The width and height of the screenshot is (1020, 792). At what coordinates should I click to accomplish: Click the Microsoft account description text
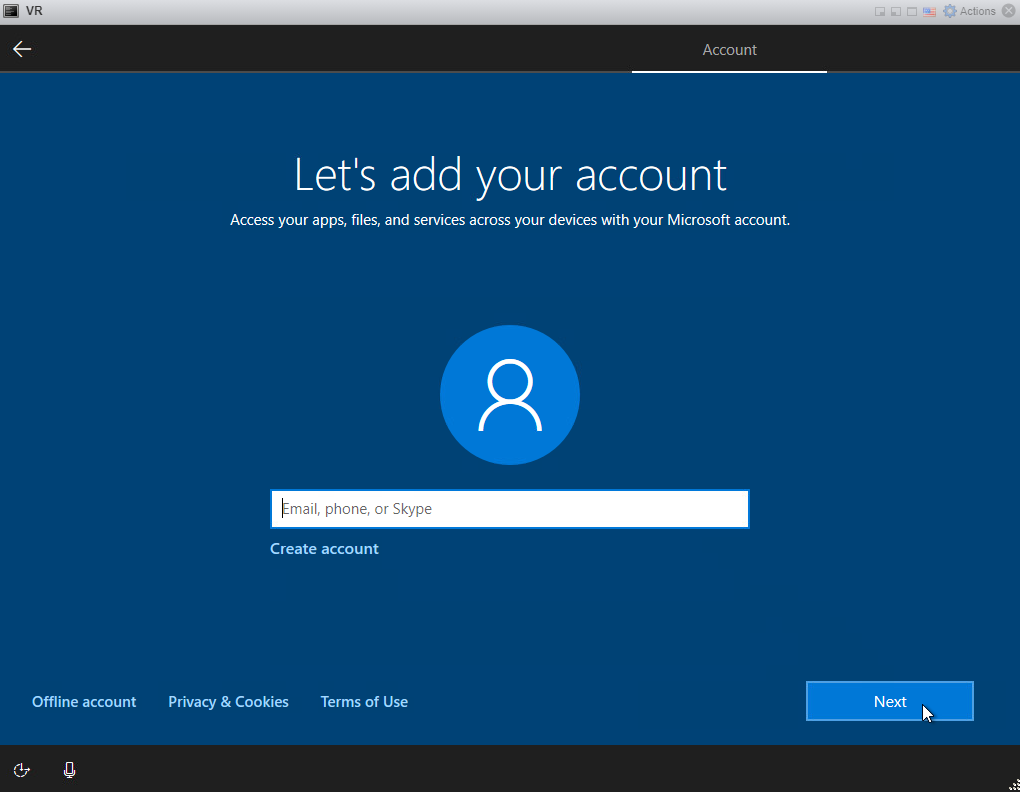[510, 220]
